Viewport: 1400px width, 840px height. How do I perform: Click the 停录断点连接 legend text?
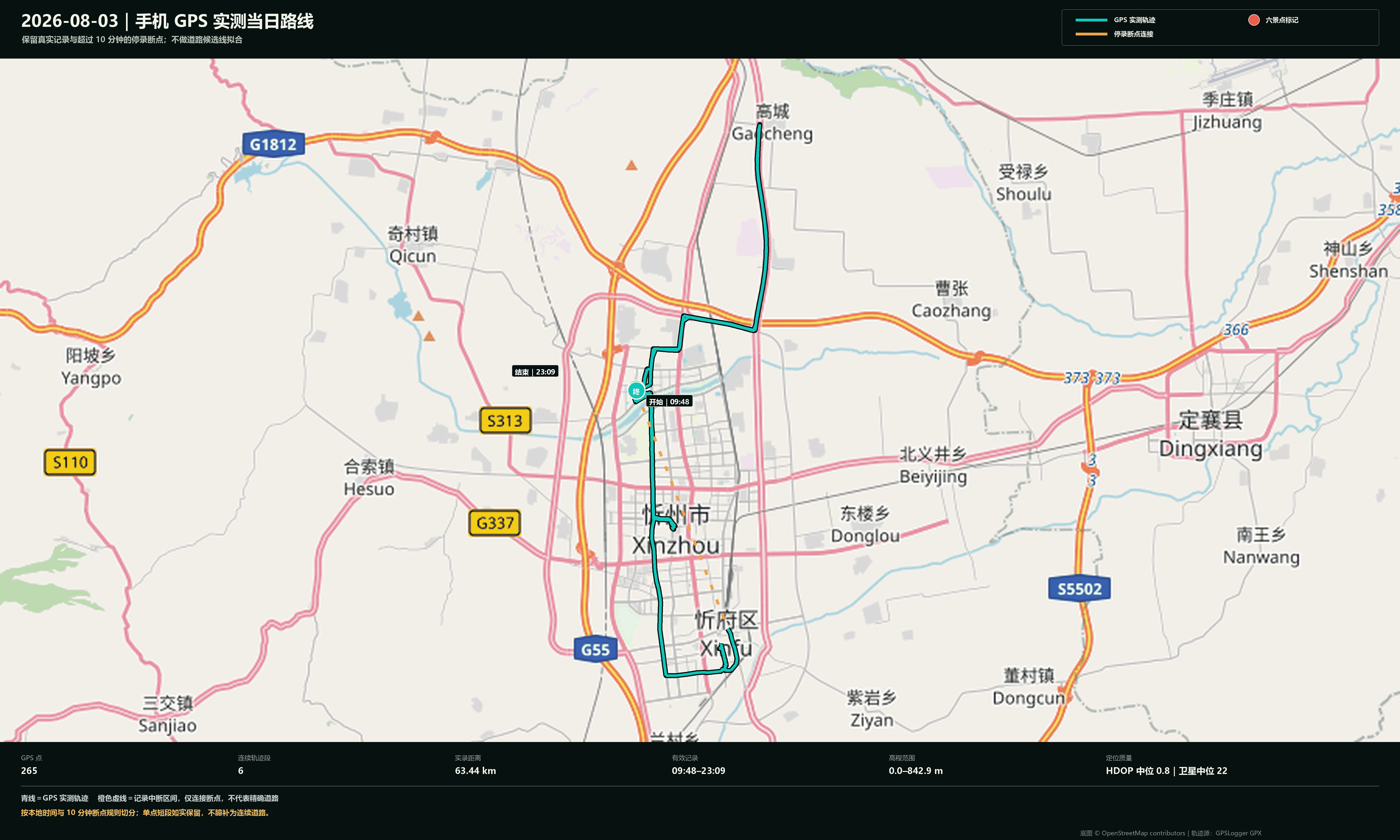1134,34
